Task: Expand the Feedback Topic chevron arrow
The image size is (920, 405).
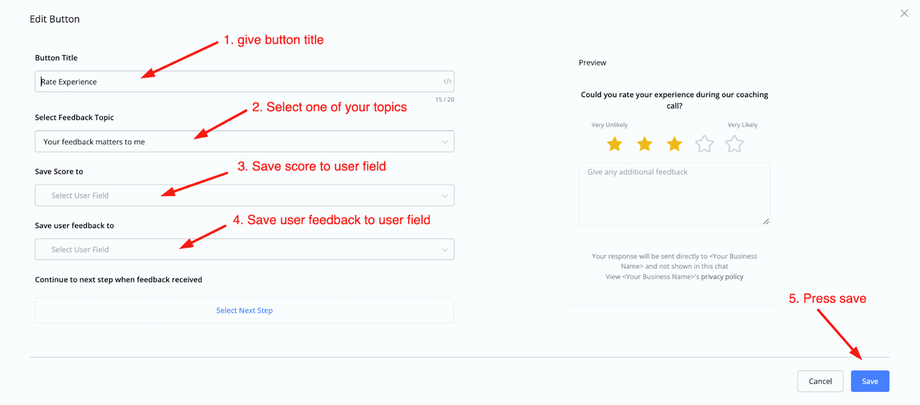Action: [445, 142]
